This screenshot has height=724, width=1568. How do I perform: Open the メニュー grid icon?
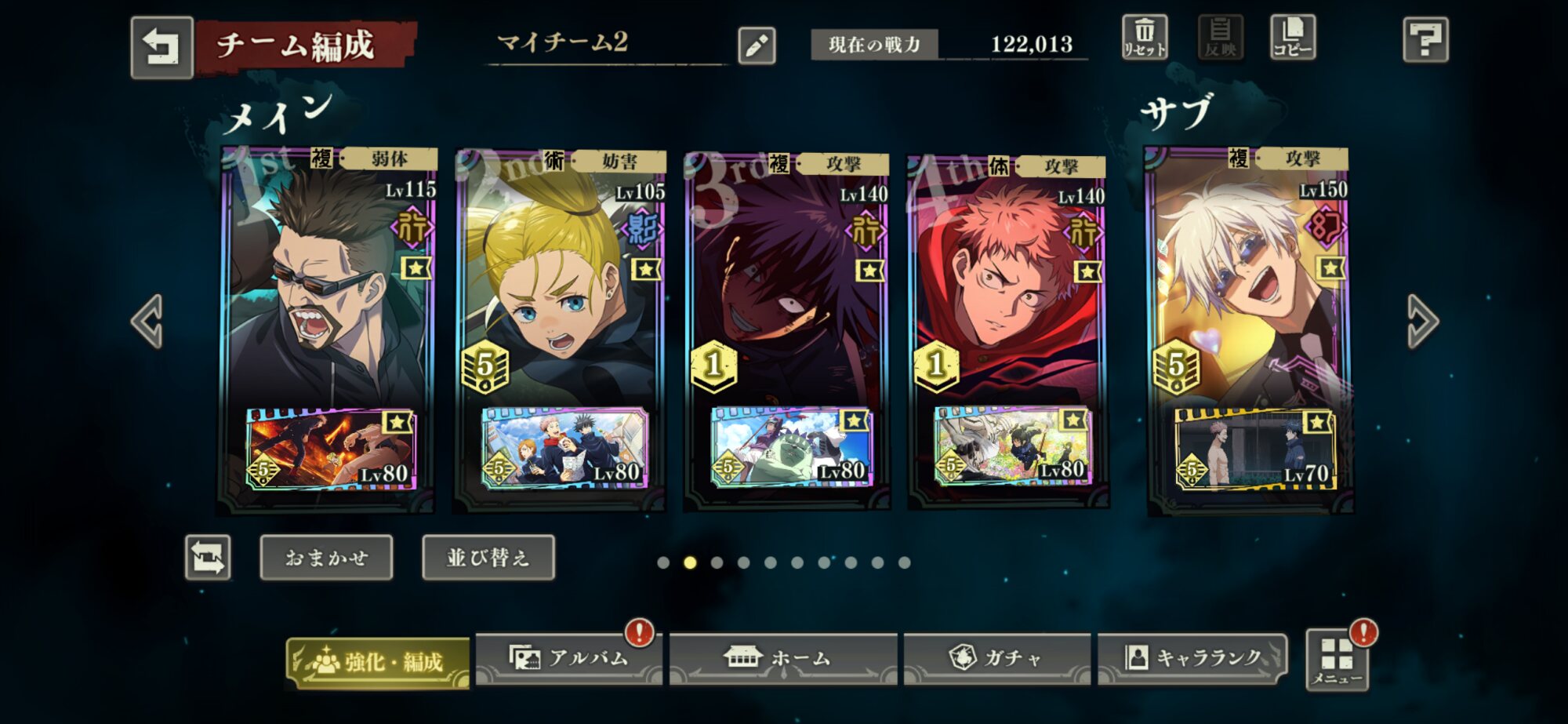point(1338,660)
